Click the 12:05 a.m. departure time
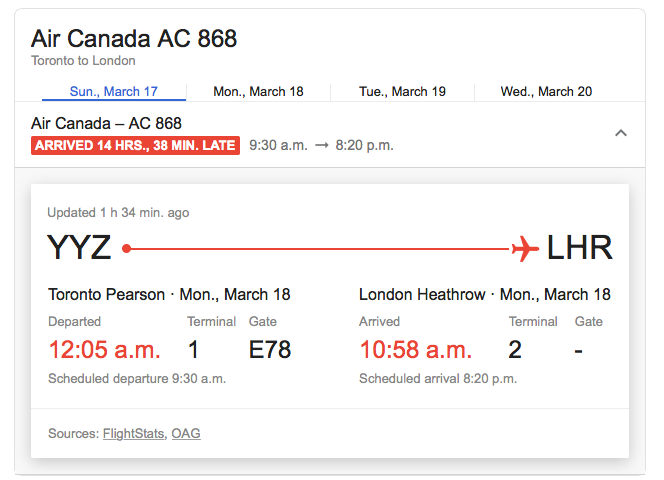Viewport: 664px width, 480px height. click(105, 350)
